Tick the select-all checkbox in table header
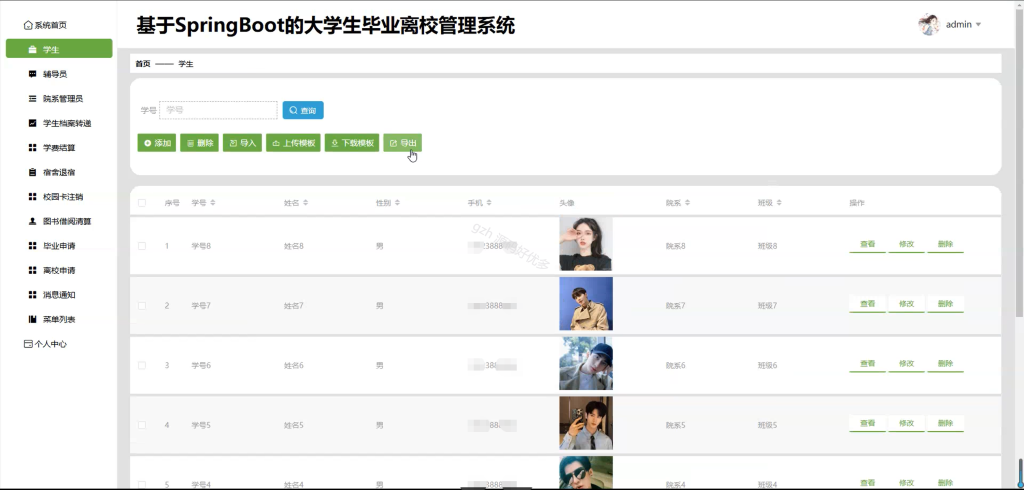1024x490 pixels. (x=142, y=203)
